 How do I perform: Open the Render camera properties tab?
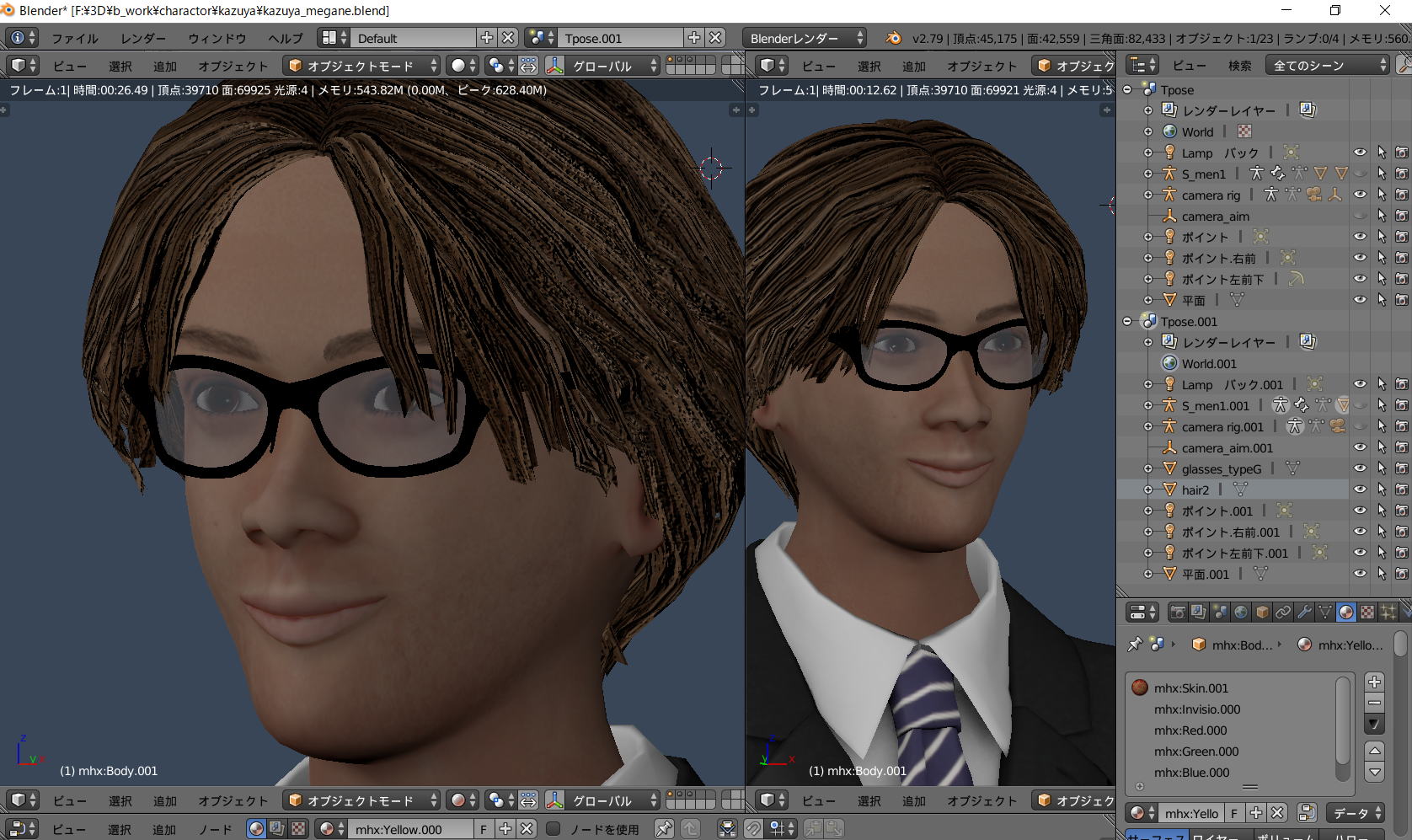click(x=1178, y=613)
